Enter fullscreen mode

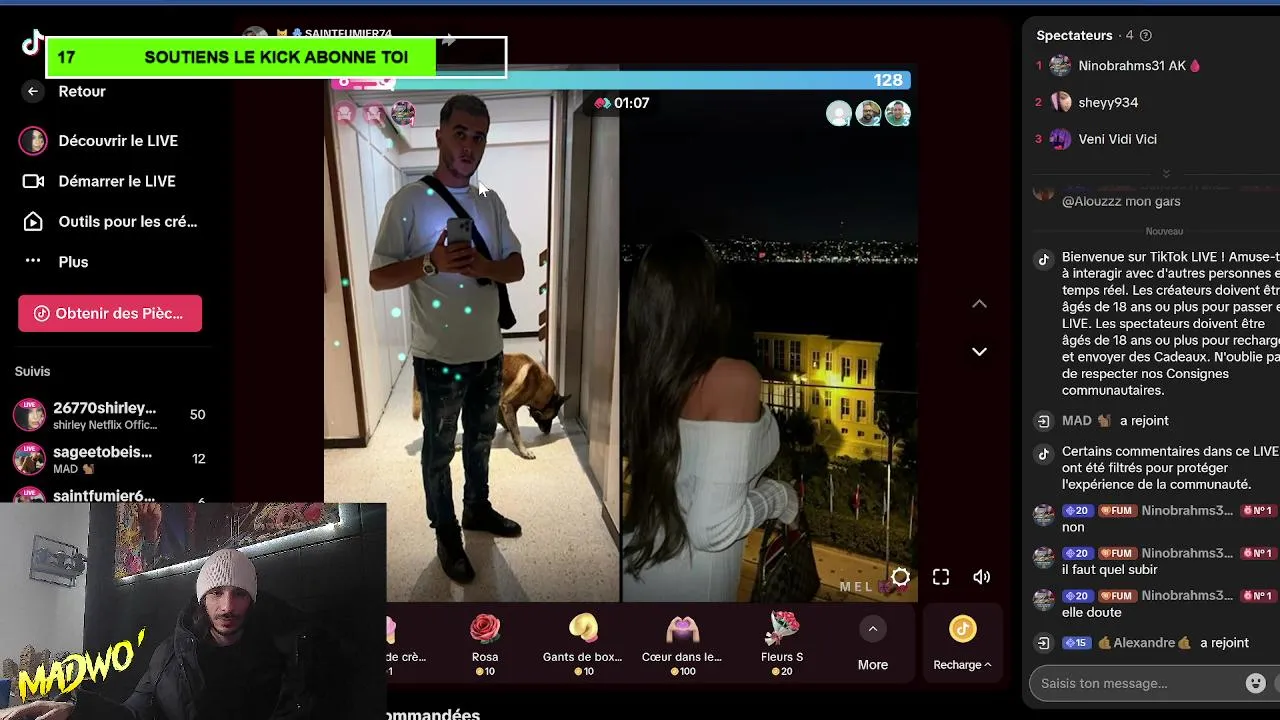click(x=941, y=577)
